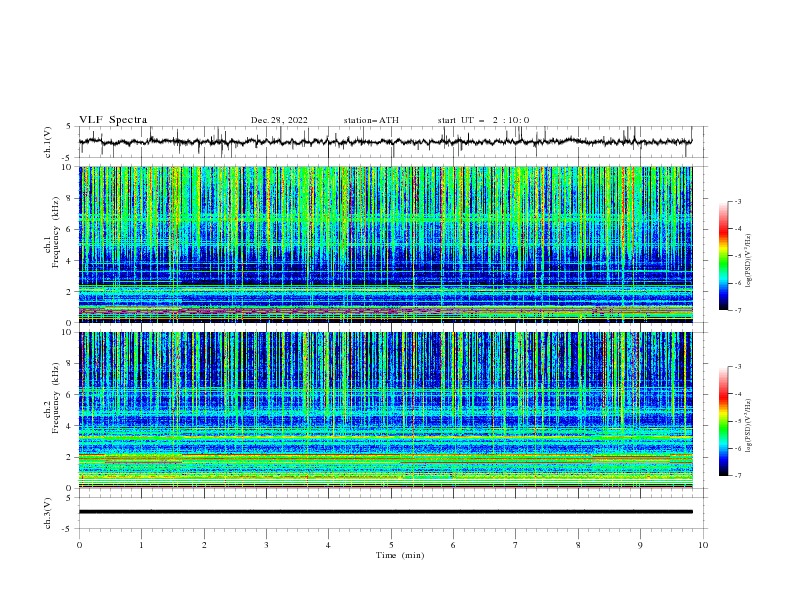Viewport: 792px width, 612px height.
Task: Click the date 'Dec. 28, 2022'
Action: pyautogui.click(x=279, y=120)
